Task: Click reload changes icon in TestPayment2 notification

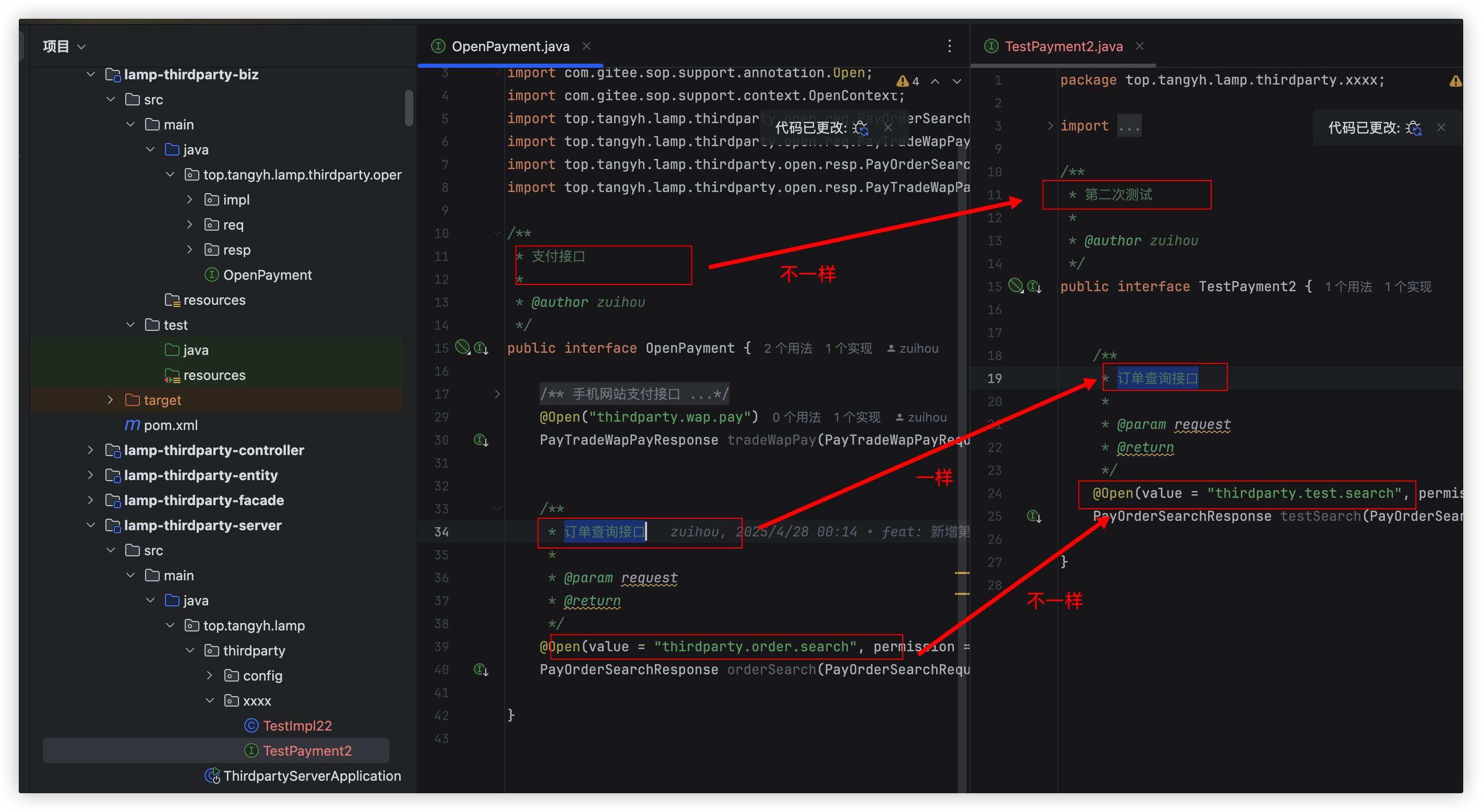Action: pyautogui.click(x=1414, y=128)
